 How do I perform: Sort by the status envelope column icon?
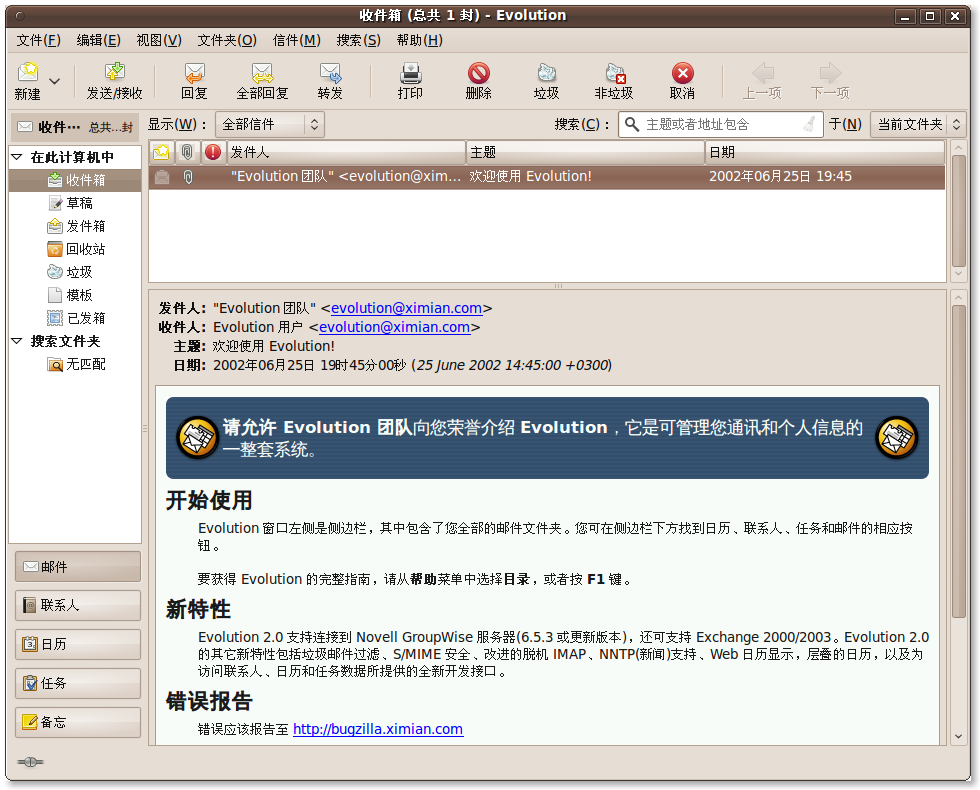(161, 152)
